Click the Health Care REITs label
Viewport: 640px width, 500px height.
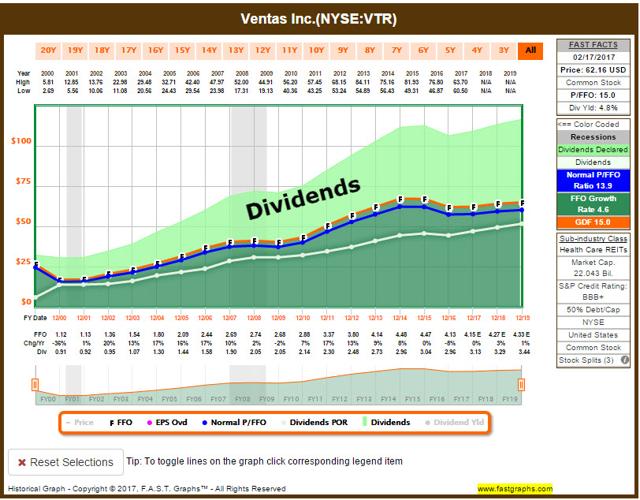coord(593,250)
